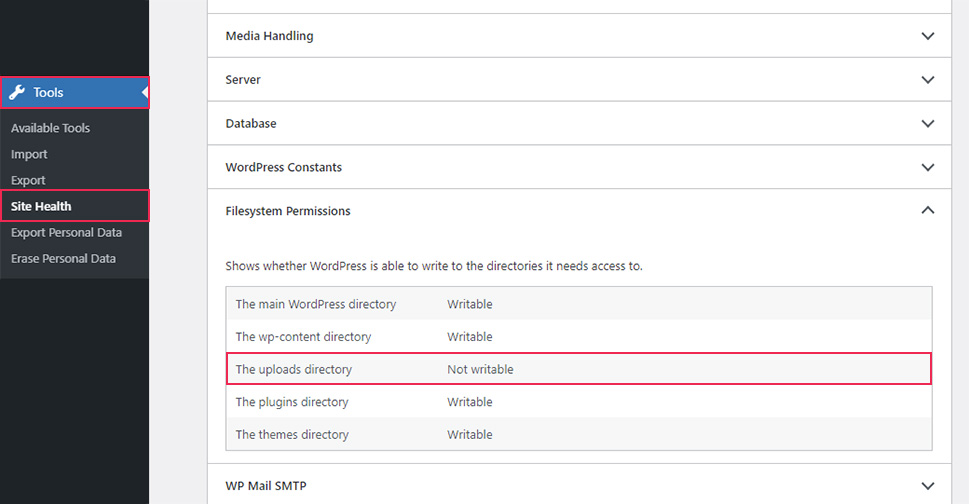Expand the Database section chevron
Image resolution: width=969 pixels, height=504 pixels.
coord(928,124)
